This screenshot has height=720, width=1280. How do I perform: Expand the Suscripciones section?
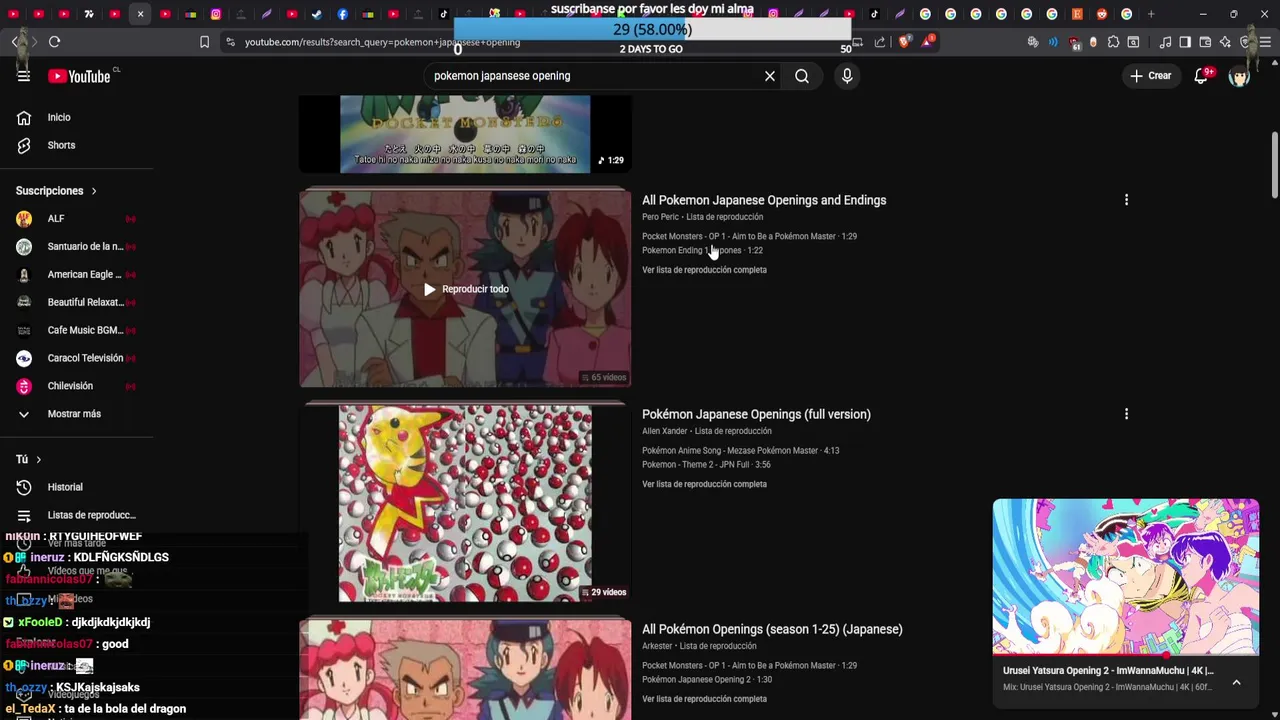coord(56,191)
